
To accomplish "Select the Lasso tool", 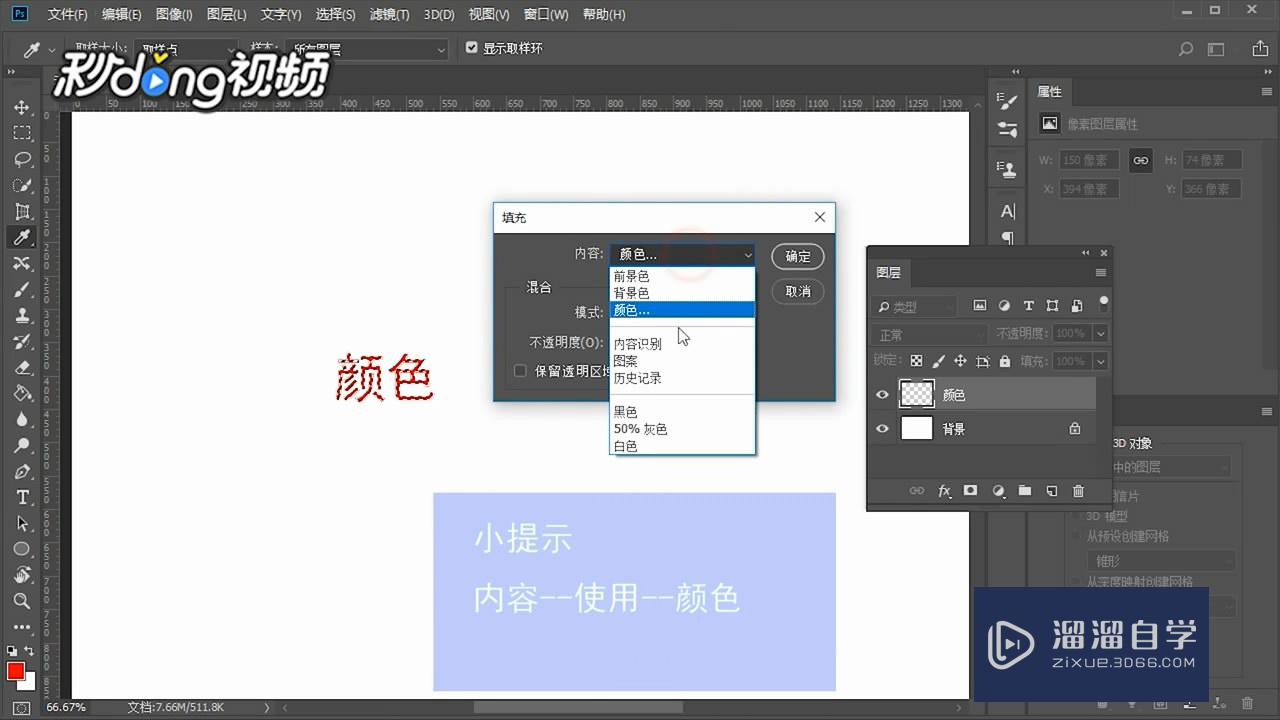I will pyautogui.click(x=22, y=159).
